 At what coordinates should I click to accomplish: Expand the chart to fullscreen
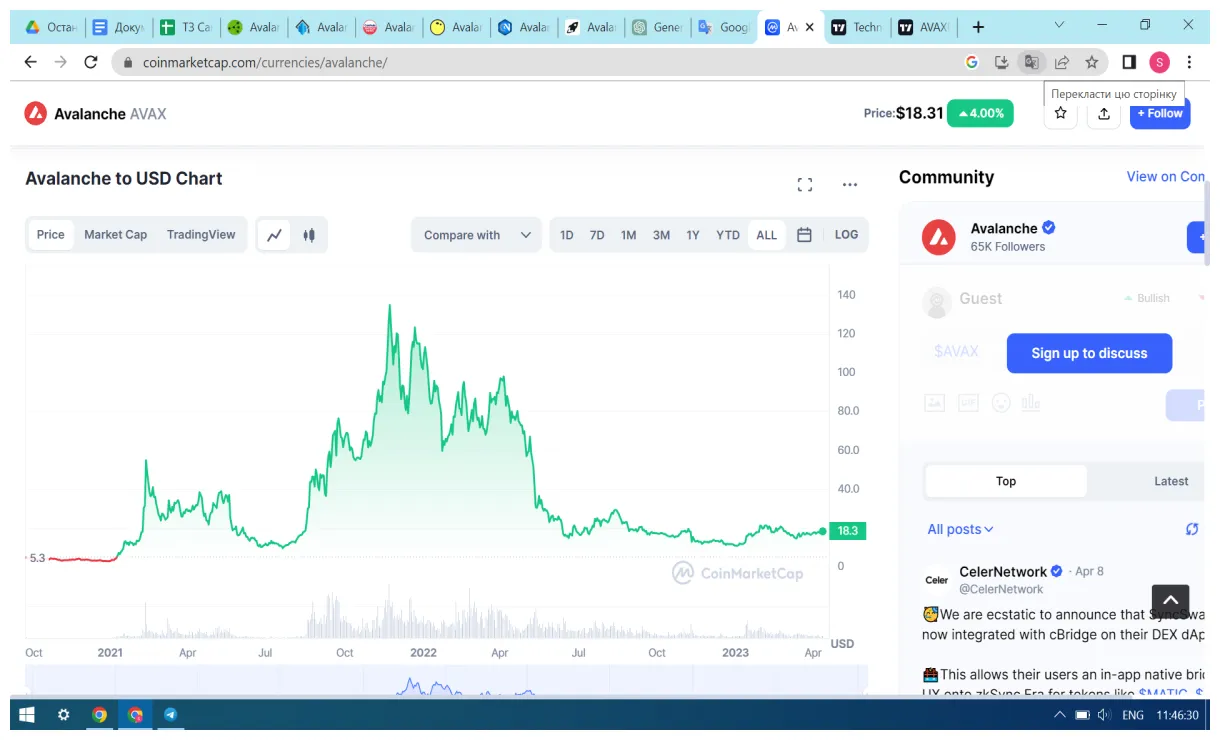click(x=805, y=184)
